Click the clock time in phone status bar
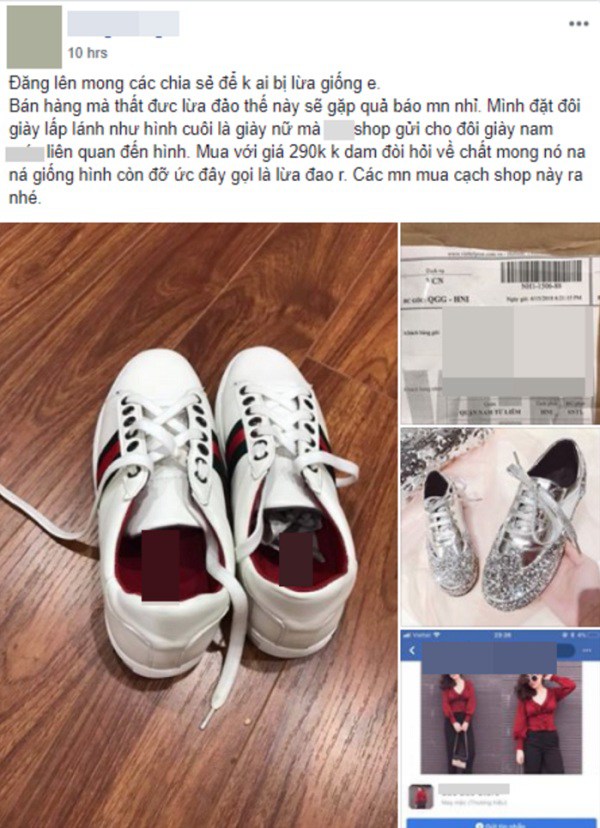 click(500, 635)
